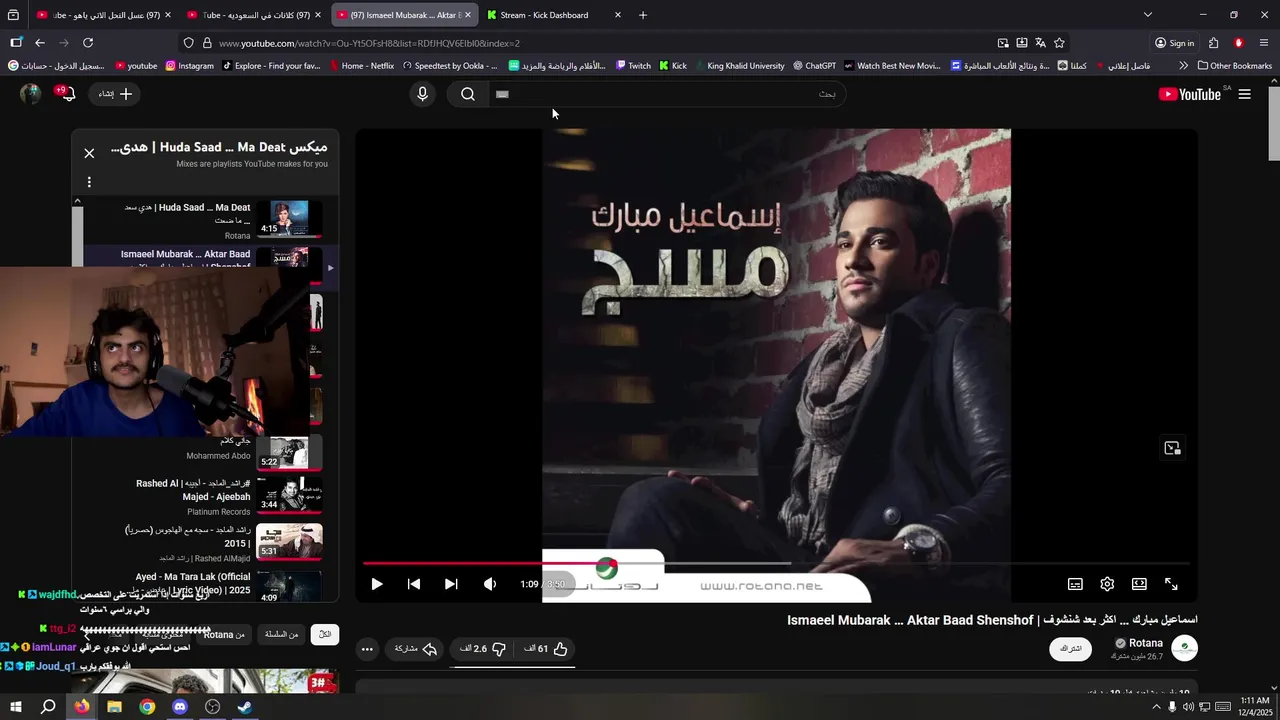Play the video with the play button
This screenshot has height=720, width=1280.
[x=377, y=584]
